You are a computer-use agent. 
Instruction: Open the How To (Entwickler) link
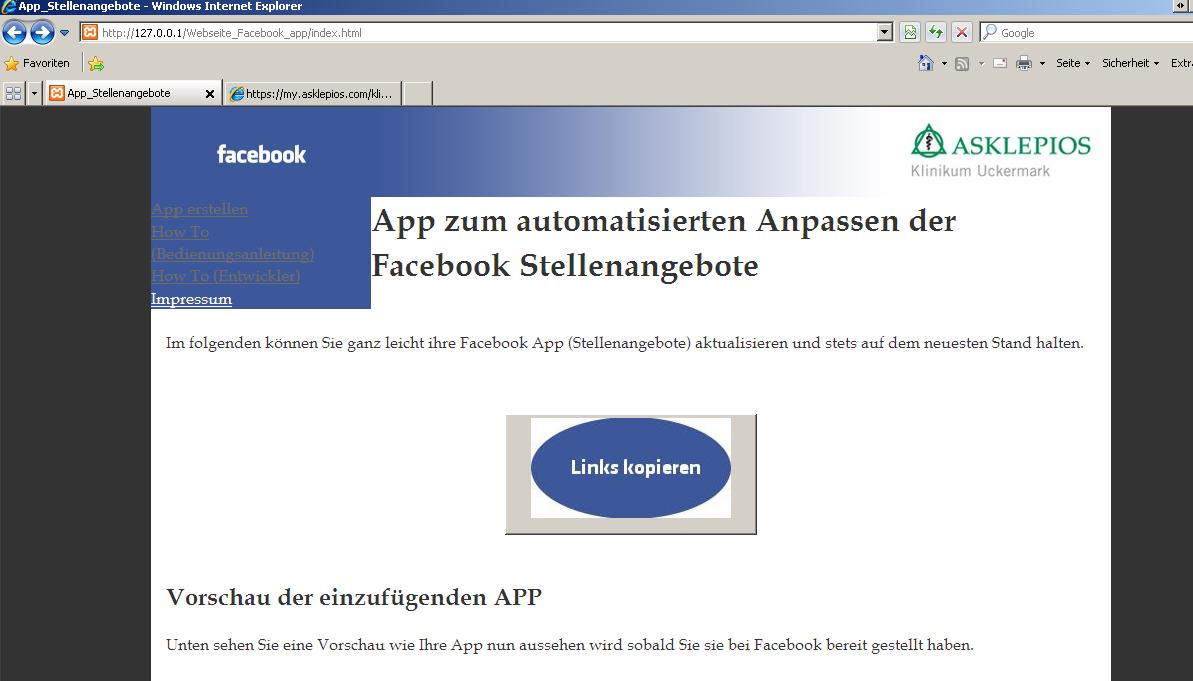225,276
